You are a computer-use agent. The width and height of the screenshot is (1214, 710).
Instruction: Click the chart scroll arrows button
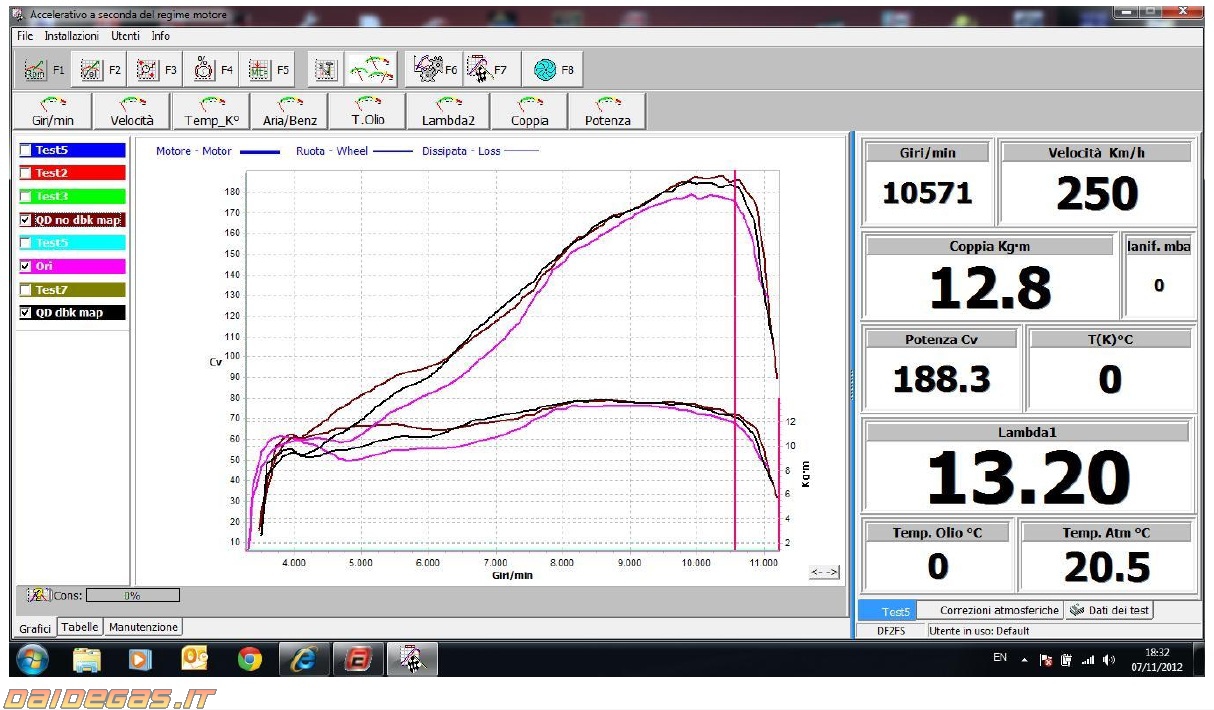pyautogui.click(x=825, y=571)
